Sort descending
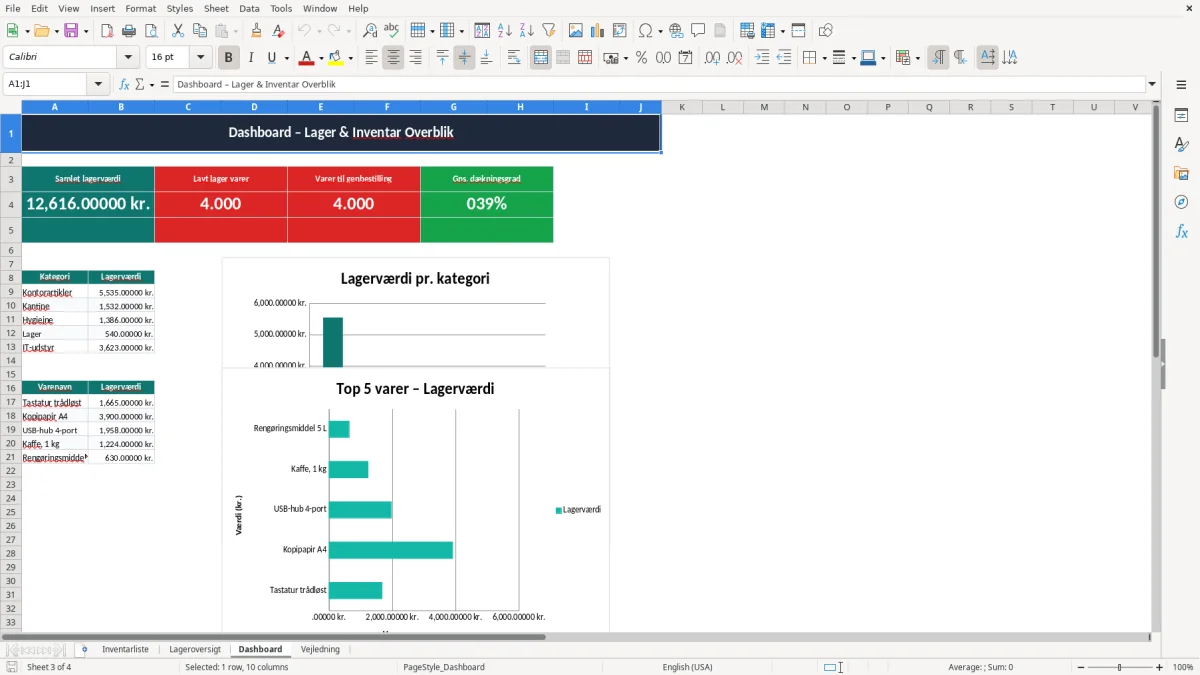 coord(527,31)
